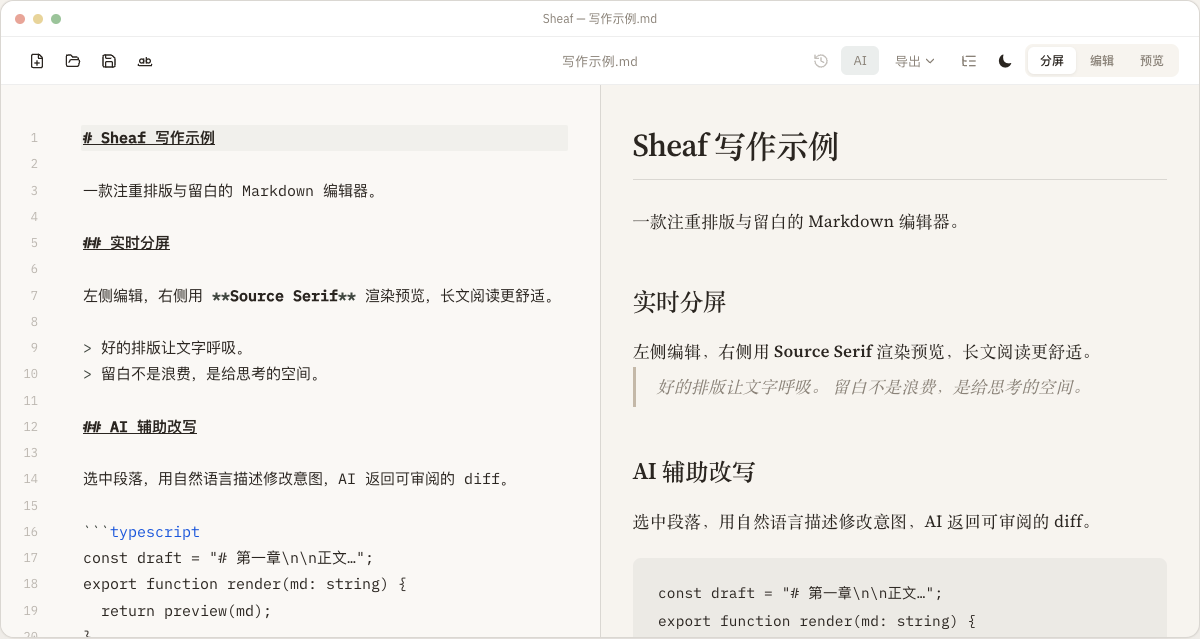Click the 写作示例.md filename in toolbar

click(x=600, y=62)
